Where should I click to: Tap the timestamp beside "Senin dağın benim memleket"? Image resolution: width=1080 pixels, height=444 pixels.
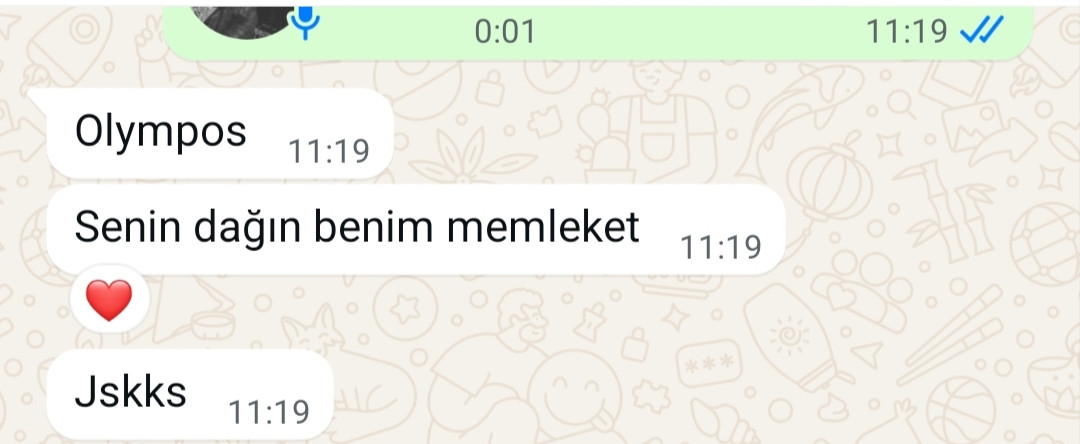click(x=720, y=247)
